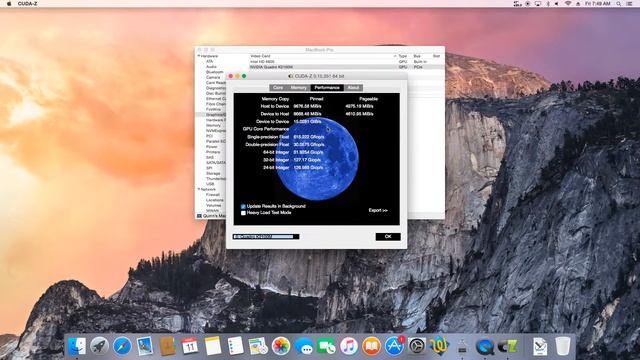Select ATA in System Information sidebar
Image resolution: width=640 pixels, height=360 pixels.
click(x=209, y=61)
